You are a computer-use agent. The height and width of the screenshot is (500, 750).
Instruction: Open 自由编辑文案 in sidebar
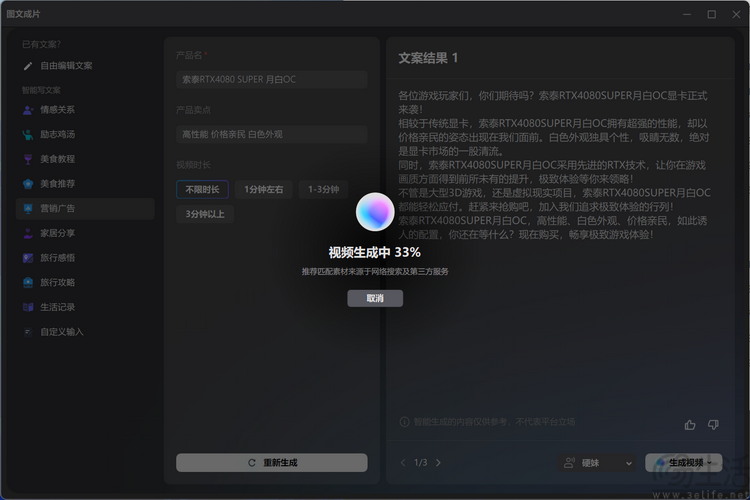pyautogui.click(x=66, y=66)
